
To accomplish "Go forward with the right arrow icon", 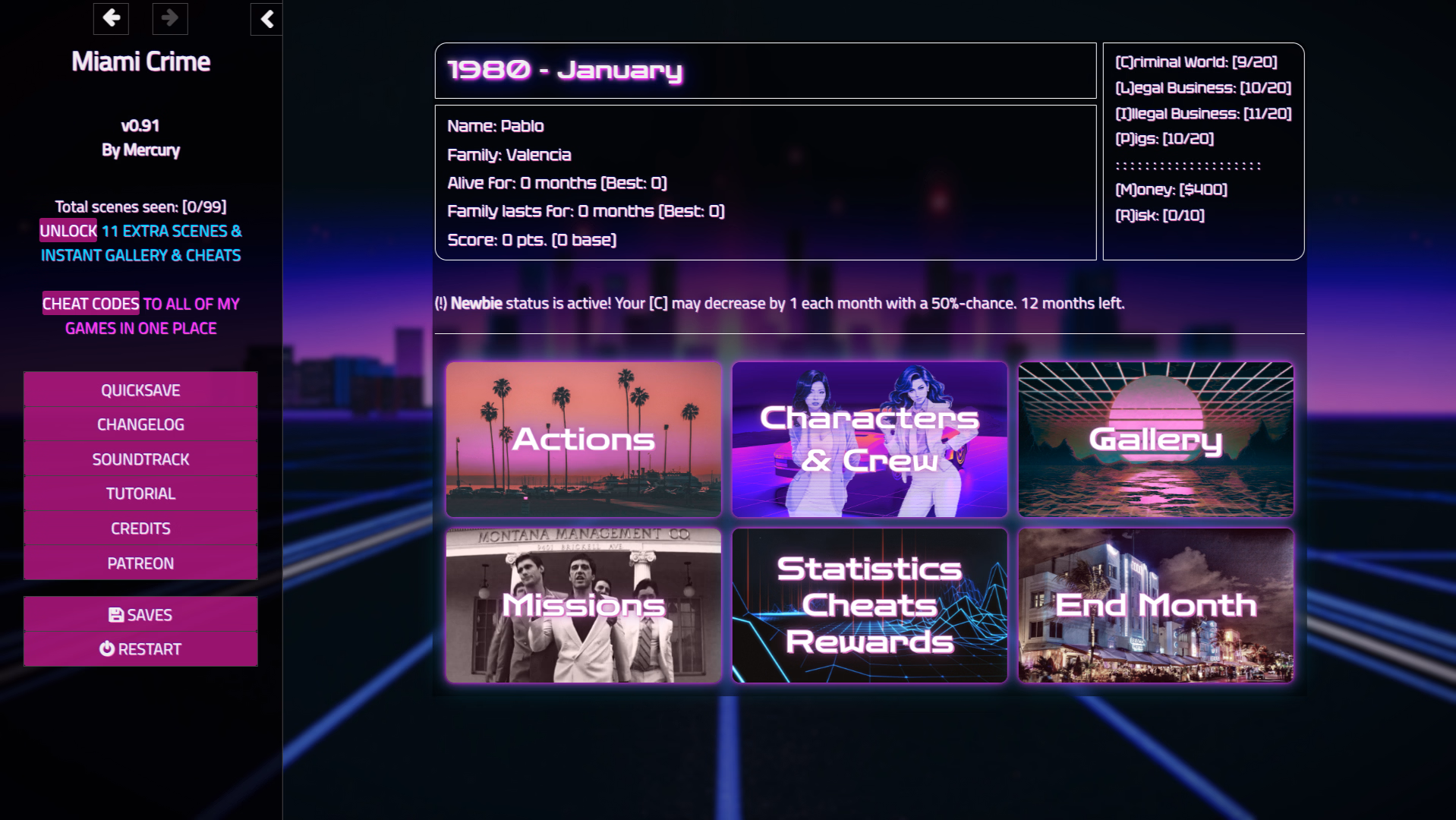I will [170, 18].
